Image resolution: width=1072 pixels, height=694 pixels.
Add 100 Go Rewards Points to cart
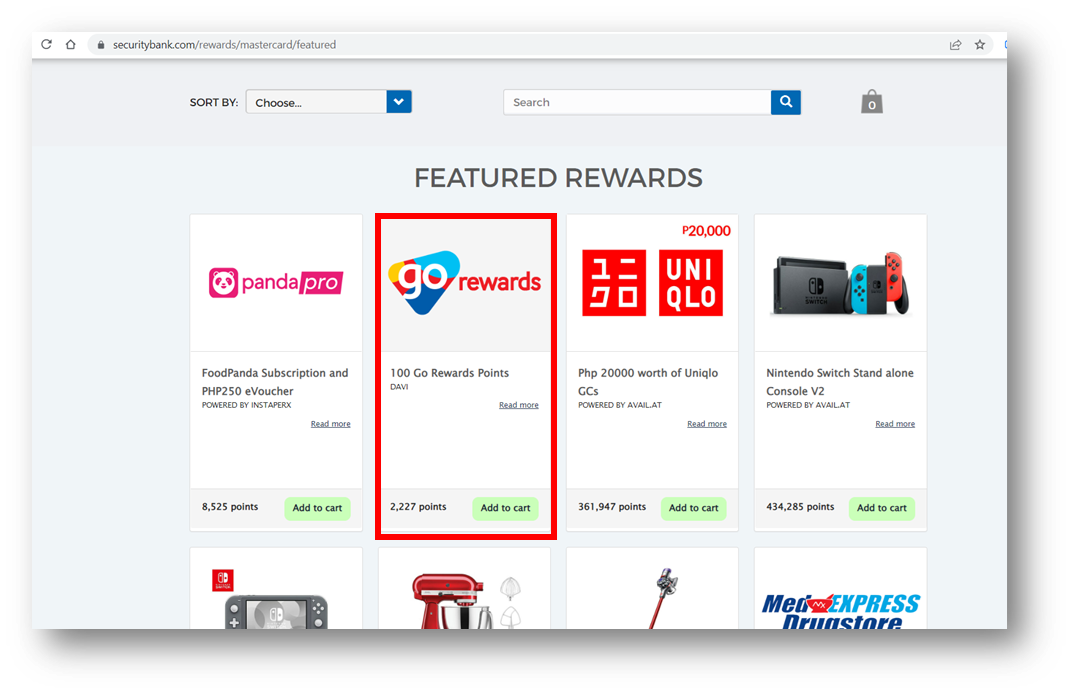pyautogui.click(x=505, y=508)
